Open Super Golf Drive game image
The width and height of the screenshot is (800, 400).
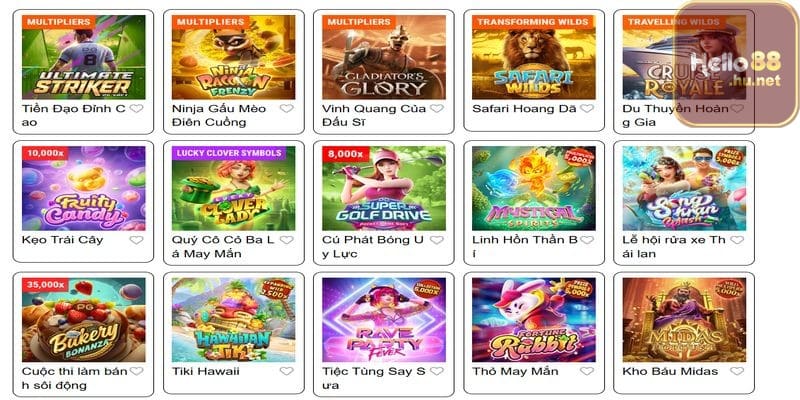[384, 188]
